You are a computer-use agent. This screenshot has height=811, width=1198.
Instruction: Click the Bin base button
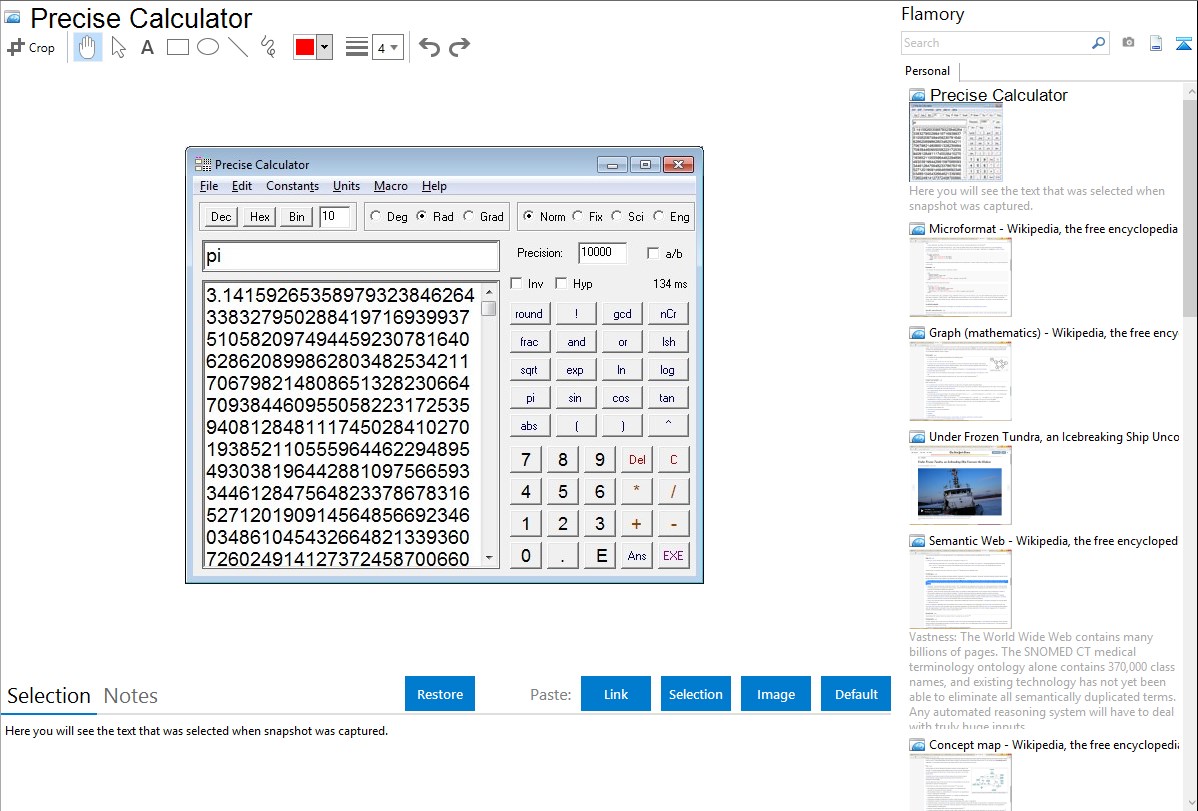pyautogui.click(x=296, y=216)
